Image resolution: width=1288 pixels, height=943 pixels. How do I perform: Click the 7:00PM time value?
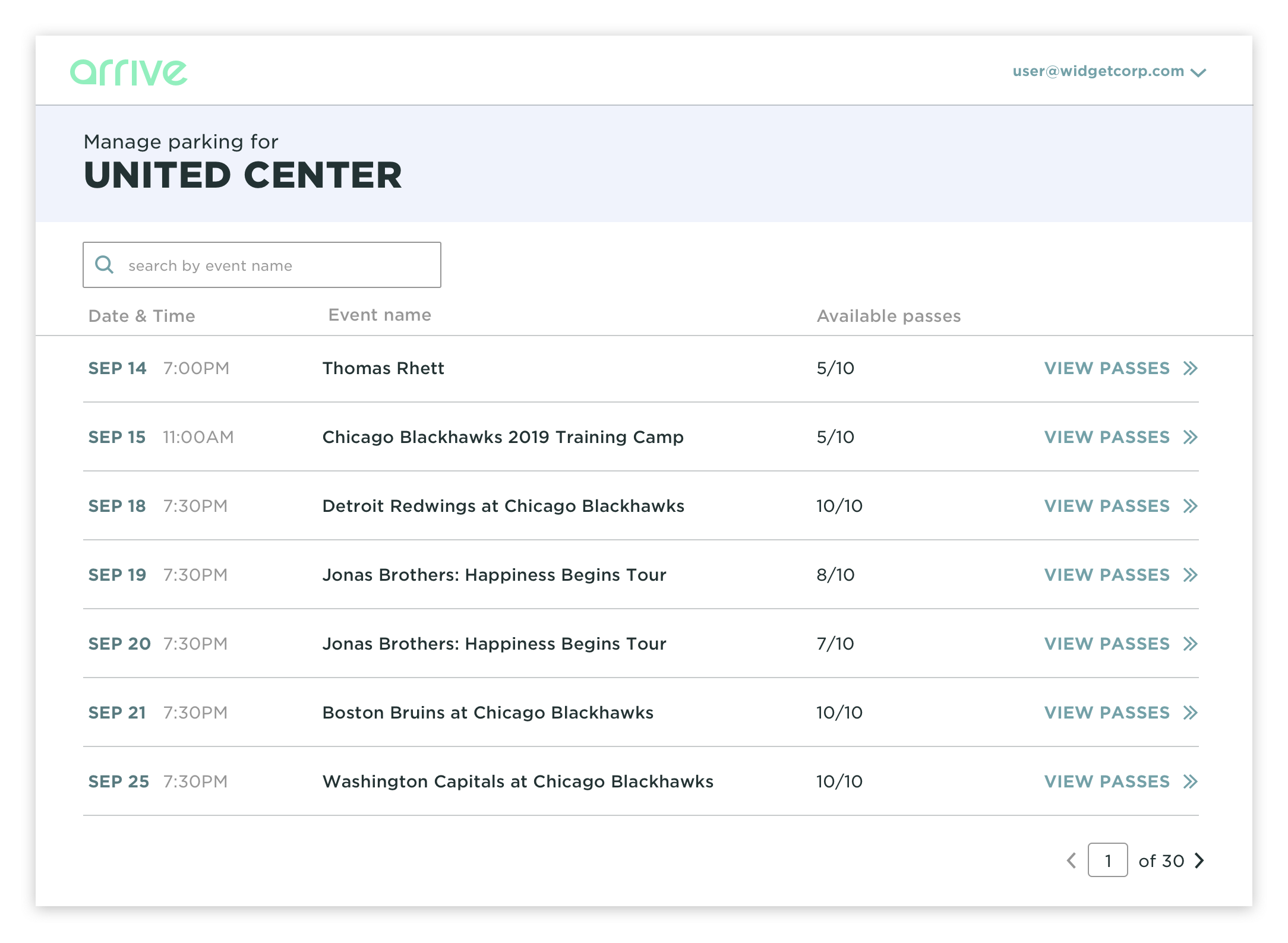(x=196, y=368)
